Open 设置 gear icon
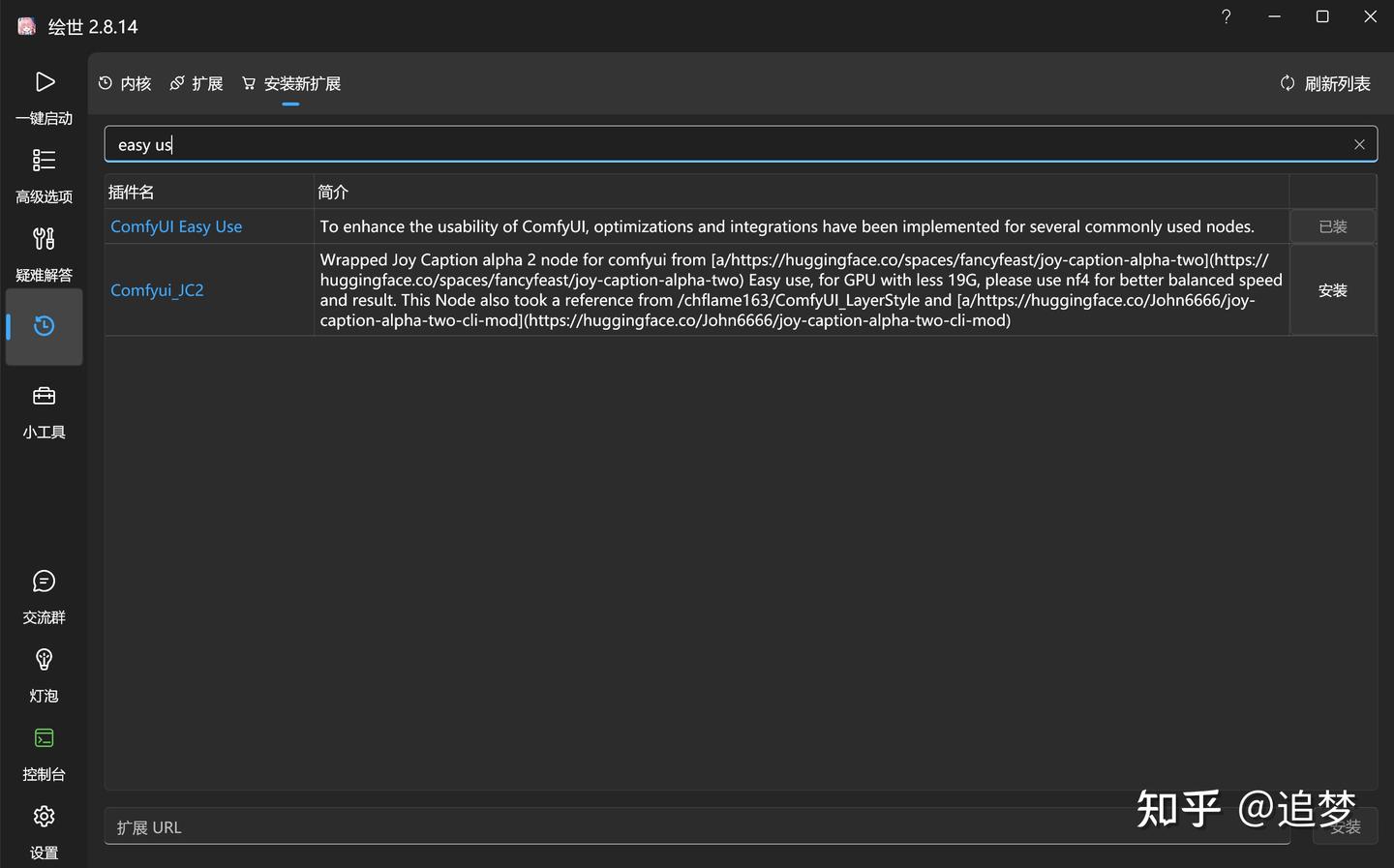The height and width of the screenshot is (868, 1394). pos(45,817)
